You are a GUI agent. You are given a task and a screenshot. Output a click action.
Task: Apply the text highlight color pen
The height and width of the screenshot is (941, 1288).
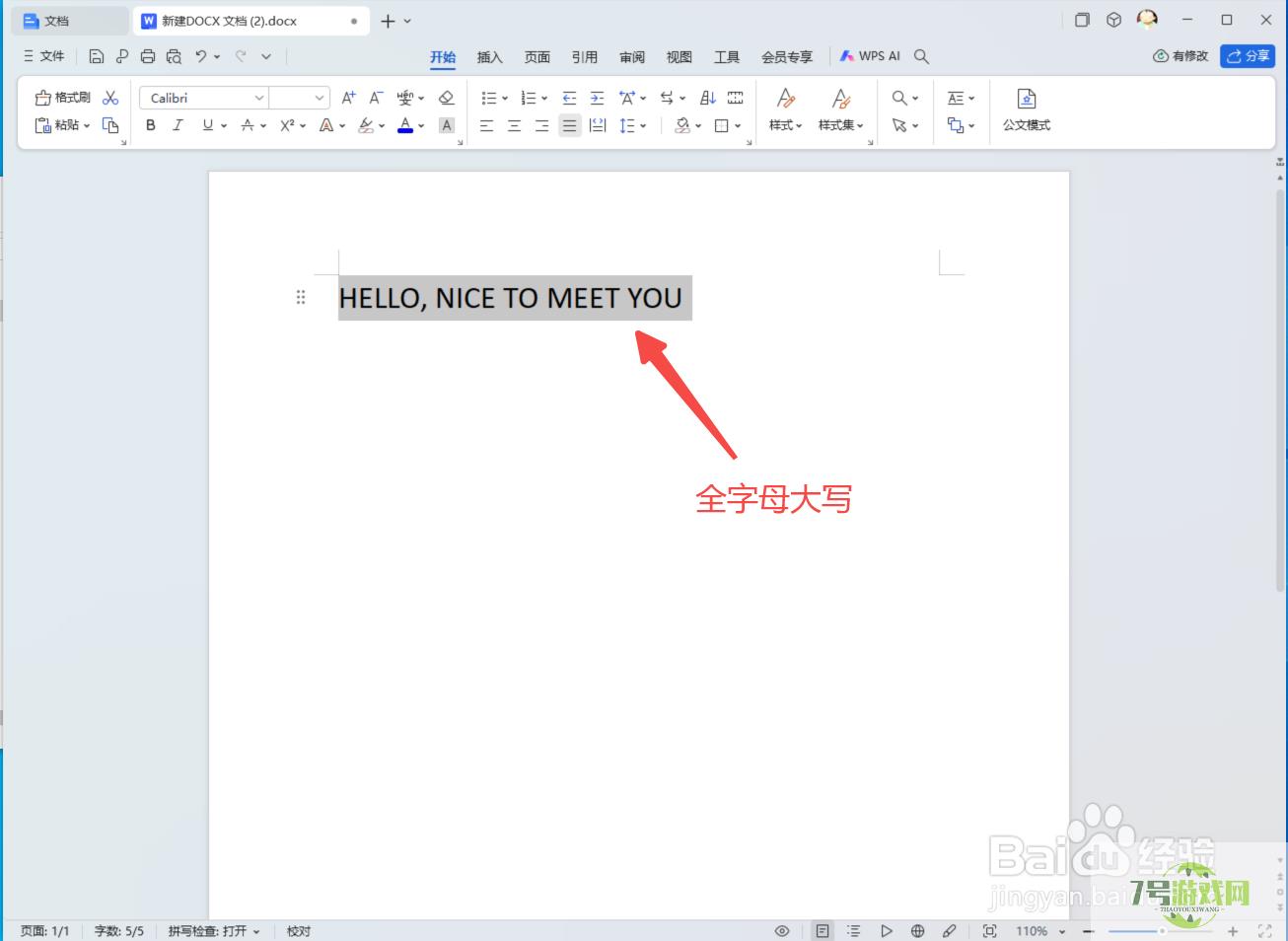click(x=366, y=125)
